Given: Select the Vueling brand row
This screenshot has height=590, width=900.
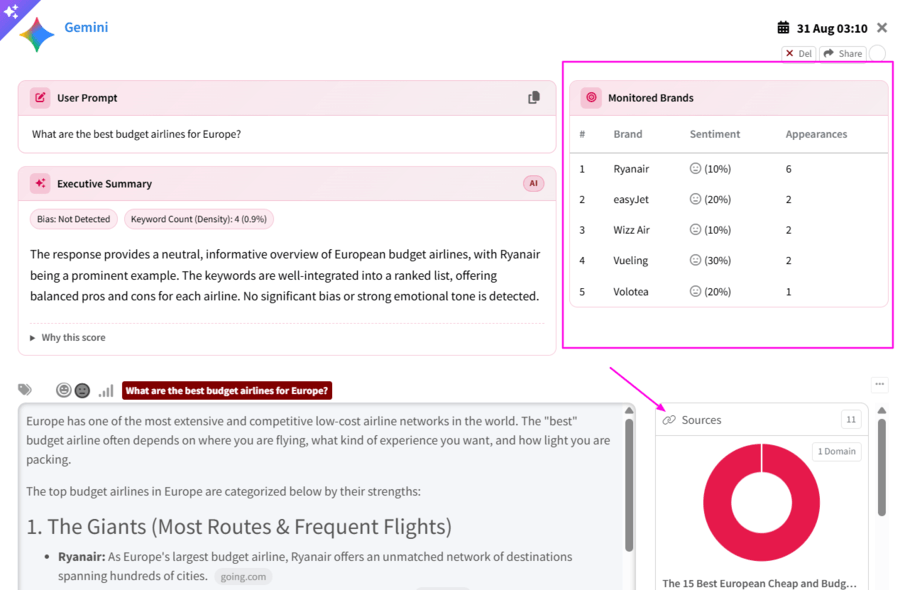Looking at the screenshot, I should point(728,260).
